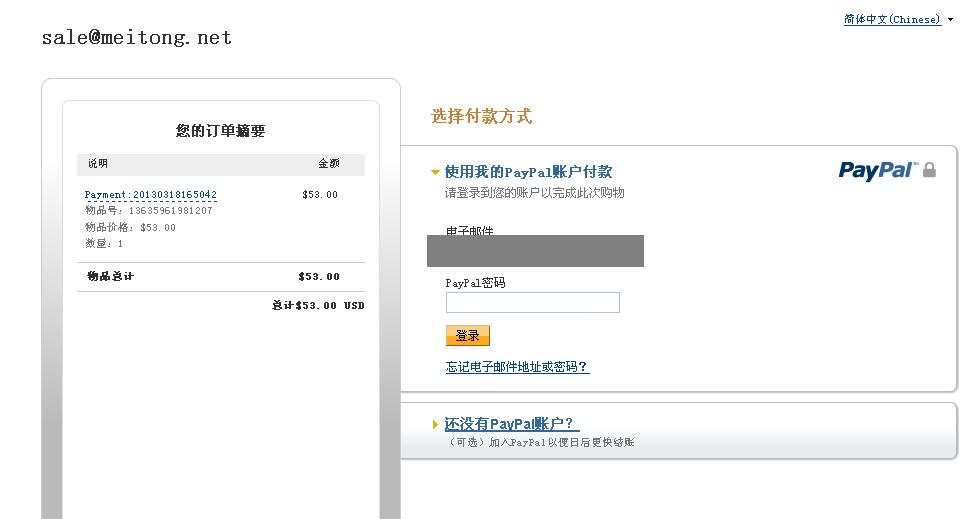Click the PayPal logo
Image resolution: width=962 pixels, height=519 pixels.
pyautogui.click(x=879, y=170)
